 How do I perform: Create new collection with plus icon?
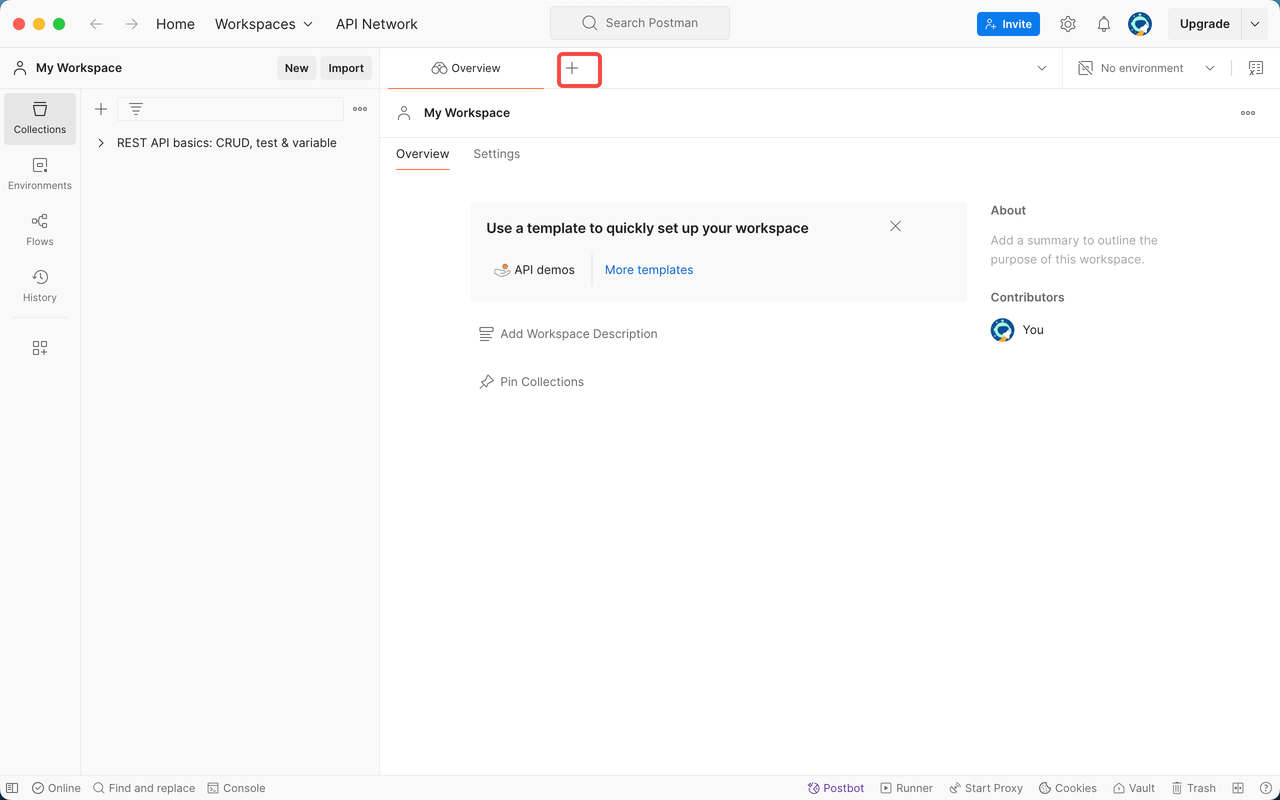click(101, 109)
